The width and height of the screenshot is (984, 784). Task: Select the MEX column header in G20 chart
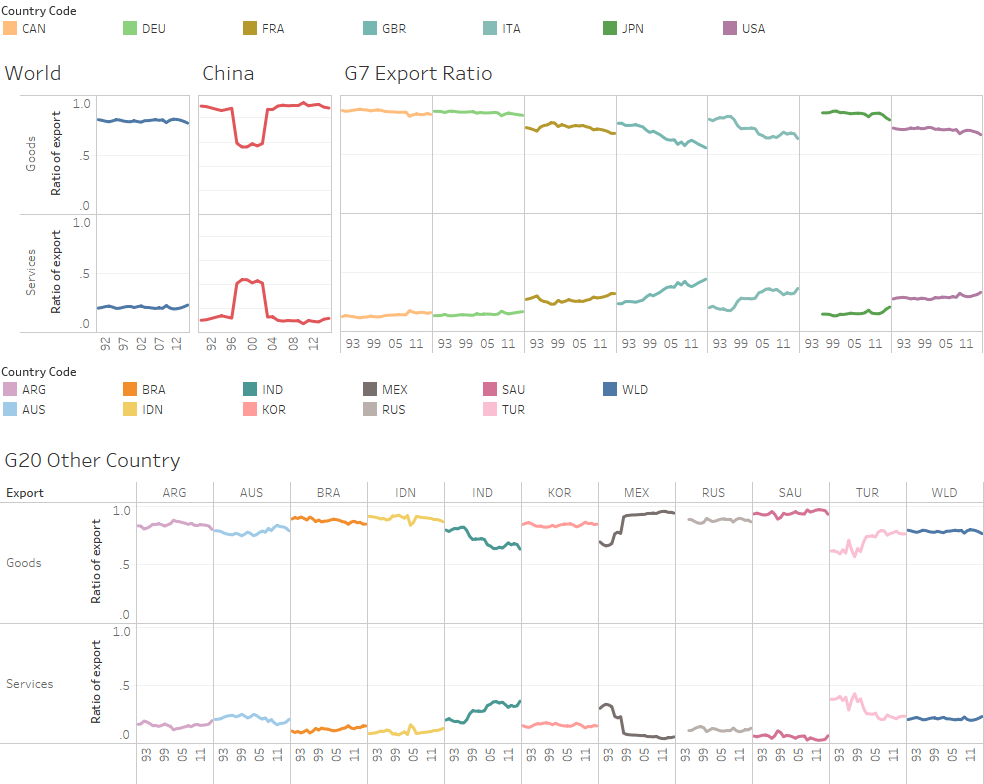[x=636, y=492]
